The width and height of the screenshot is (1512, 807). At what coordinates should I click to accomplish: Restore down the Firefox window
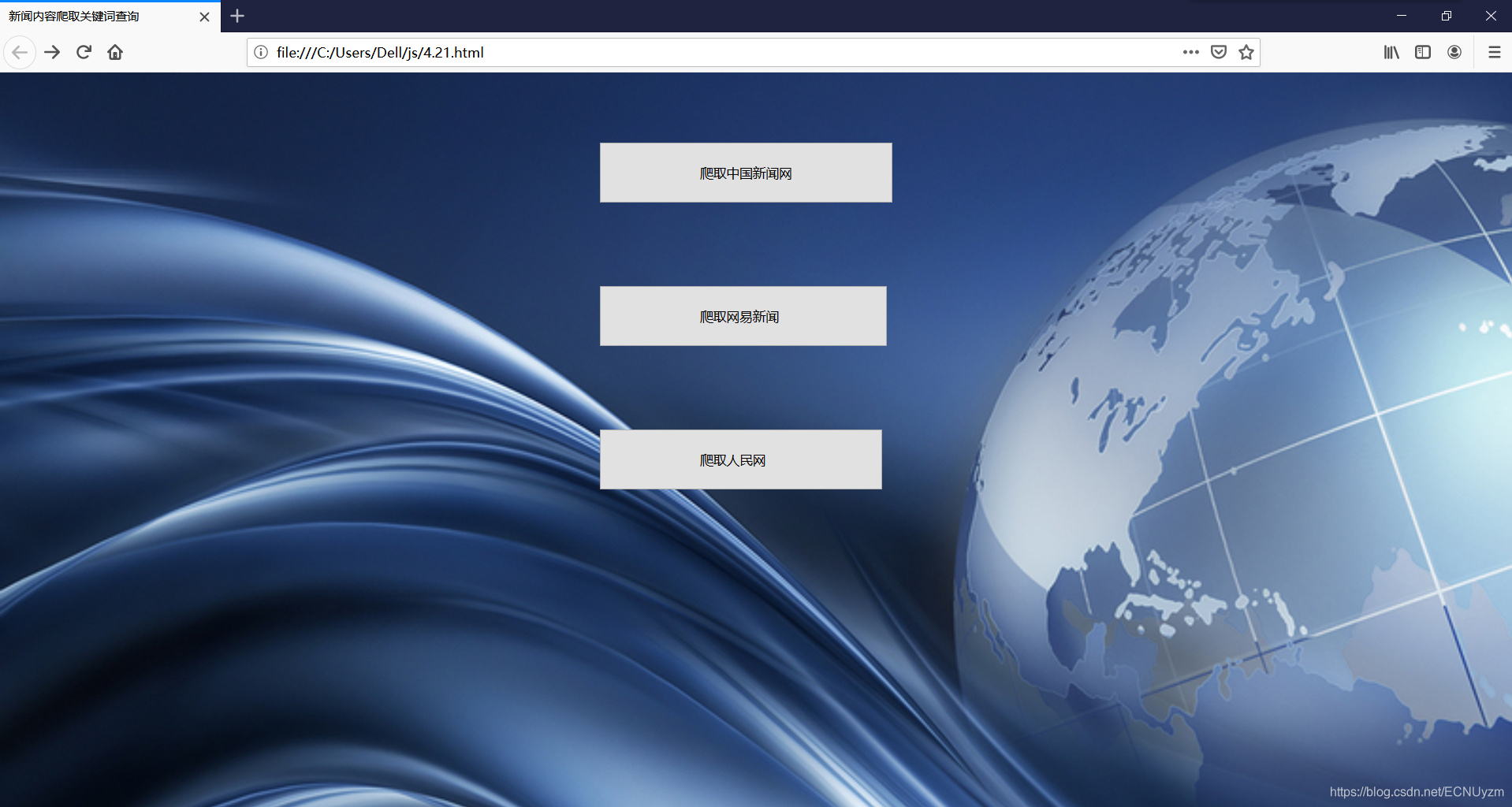click(1447, 16)
